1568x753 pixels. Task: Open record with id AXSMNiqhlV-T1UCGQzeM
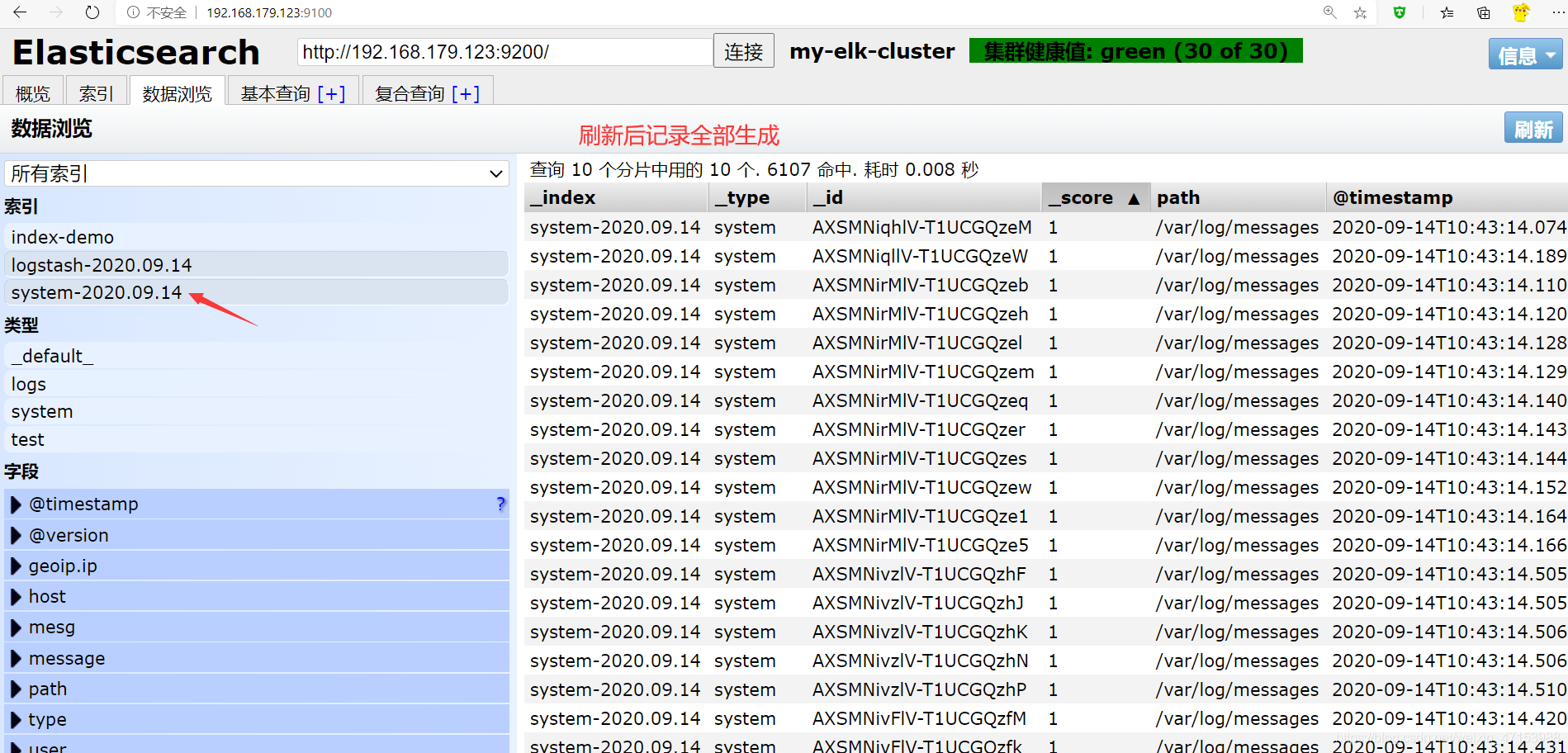coord(921,227)
